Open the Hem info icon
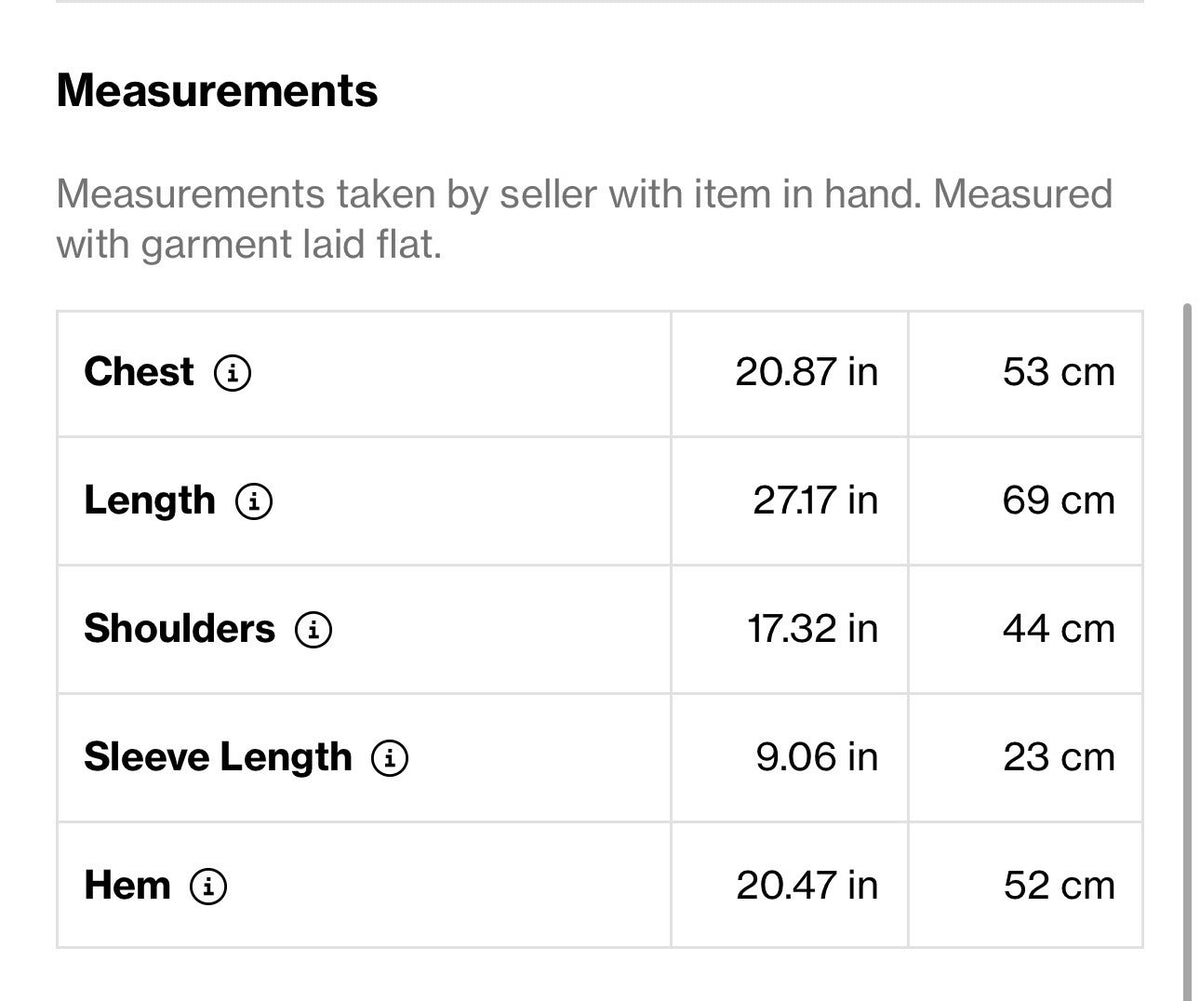 pos(209,887)
